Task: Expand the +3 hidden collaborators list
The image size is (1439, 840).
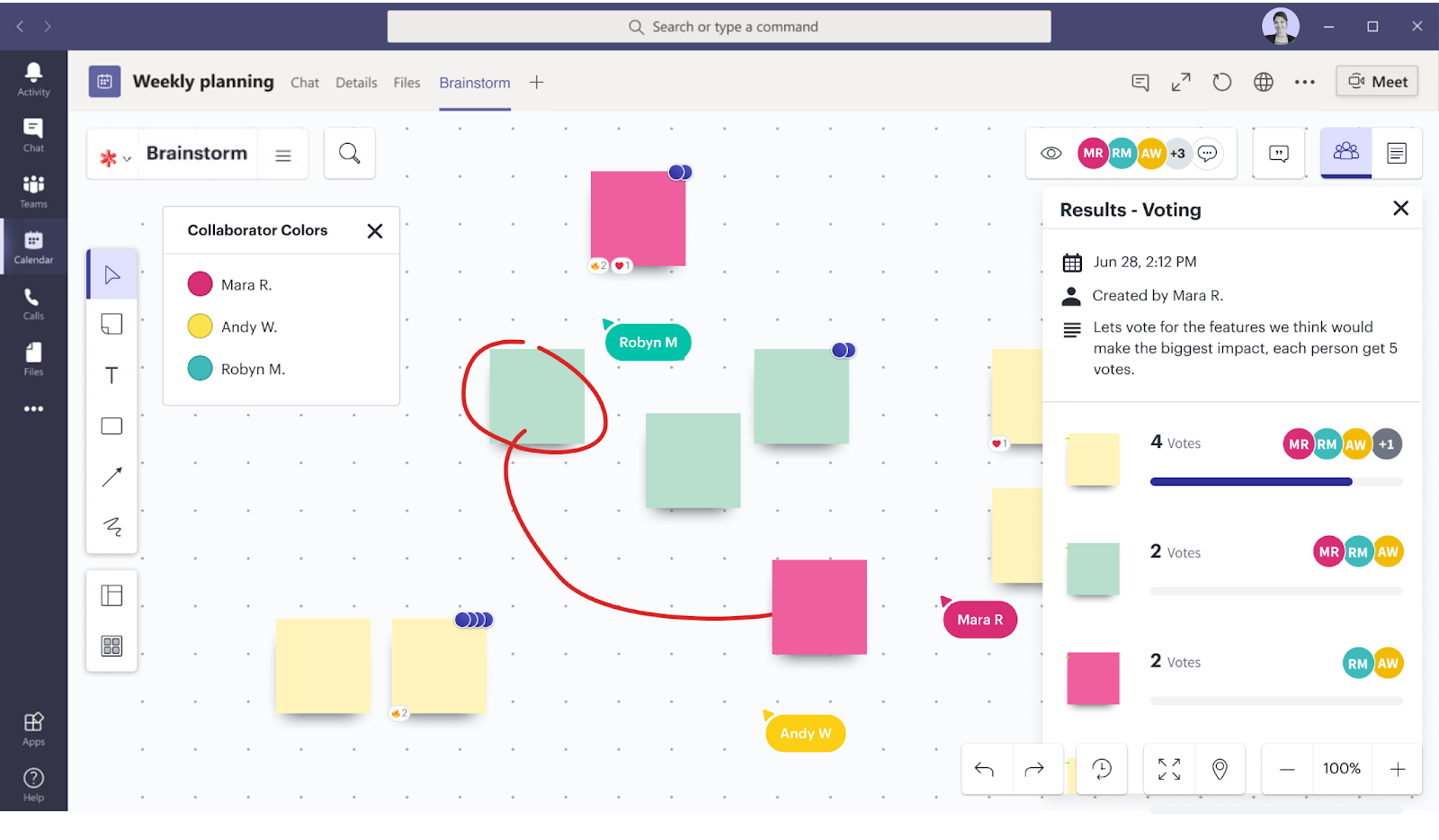Action: 1177,153
